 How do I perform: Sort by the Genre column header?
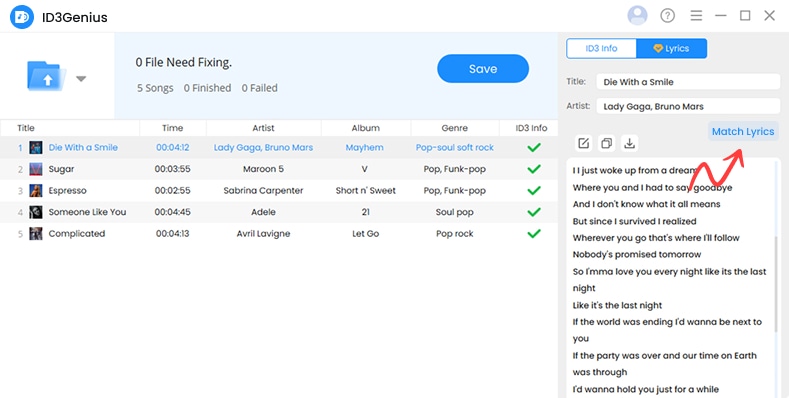click(x=454, y=128)
